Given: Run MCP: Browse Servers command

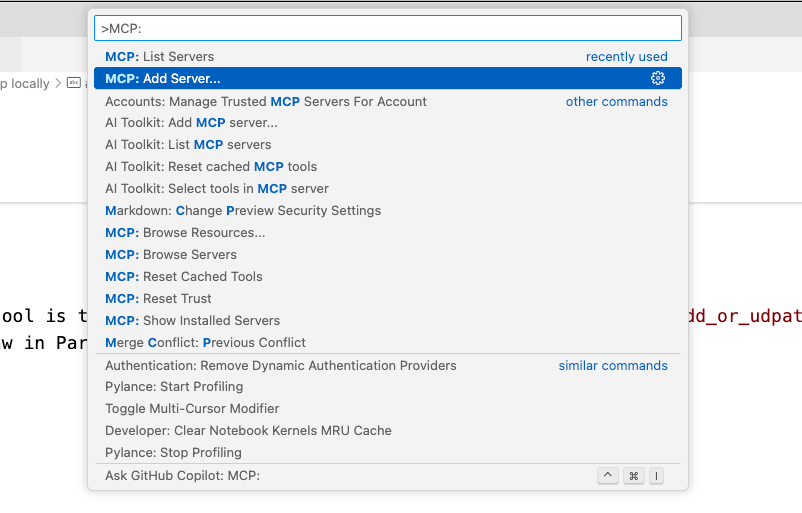Looking at the screenshot, I should coord(388,255).
